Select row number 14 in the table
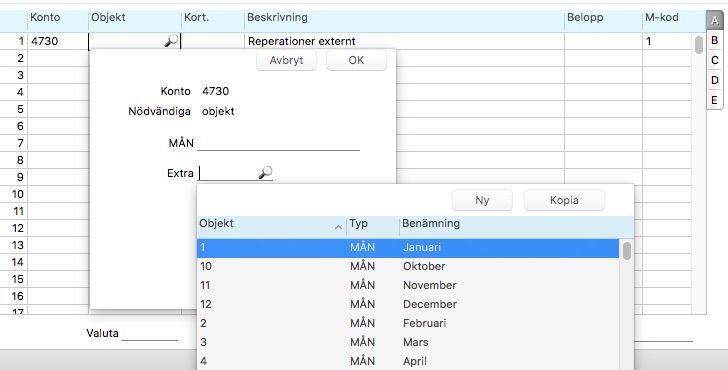728x370 pixels. pyautogui.click(x=14, y=262)
